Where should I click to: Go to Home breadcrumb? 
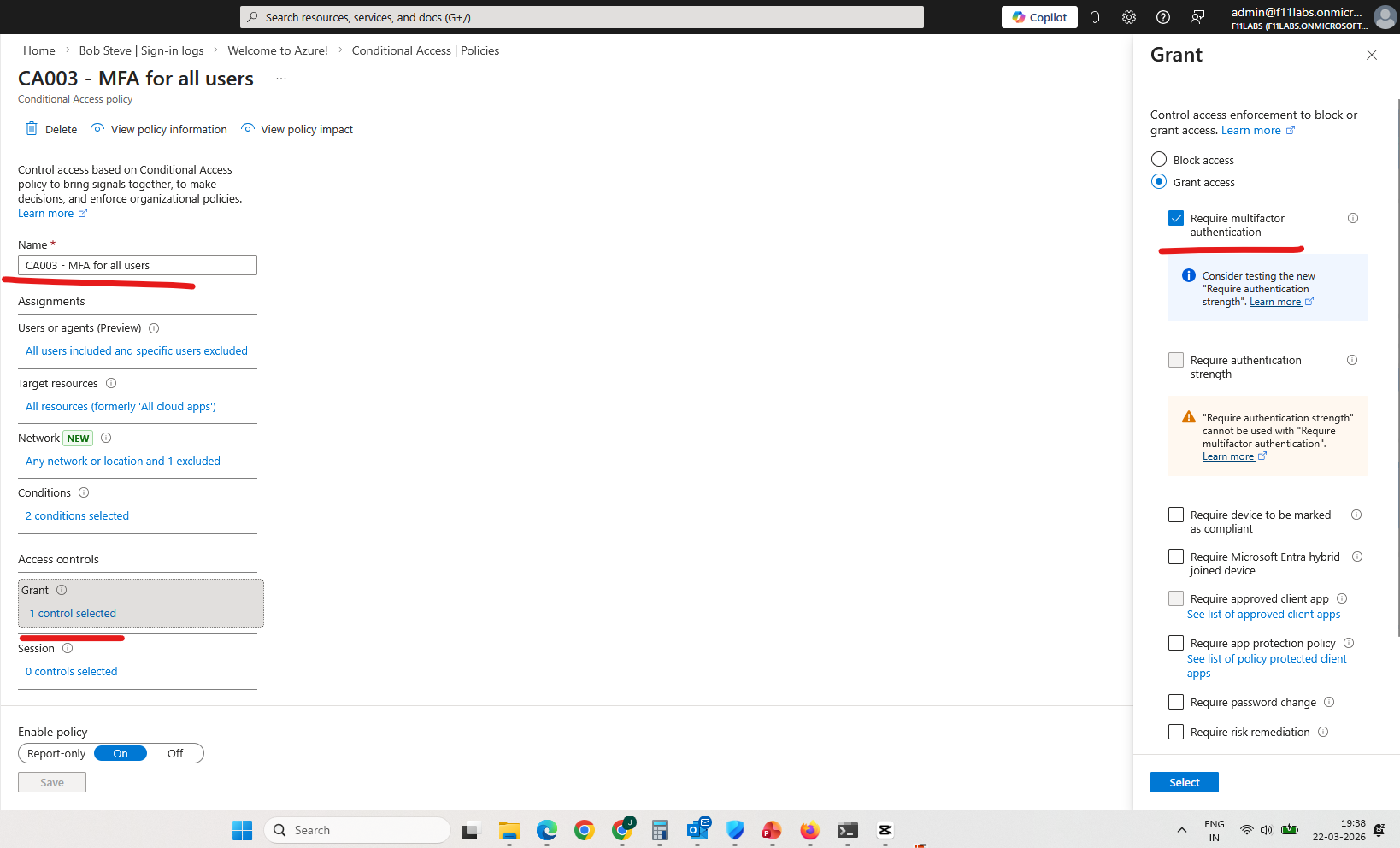click(38, 50)
